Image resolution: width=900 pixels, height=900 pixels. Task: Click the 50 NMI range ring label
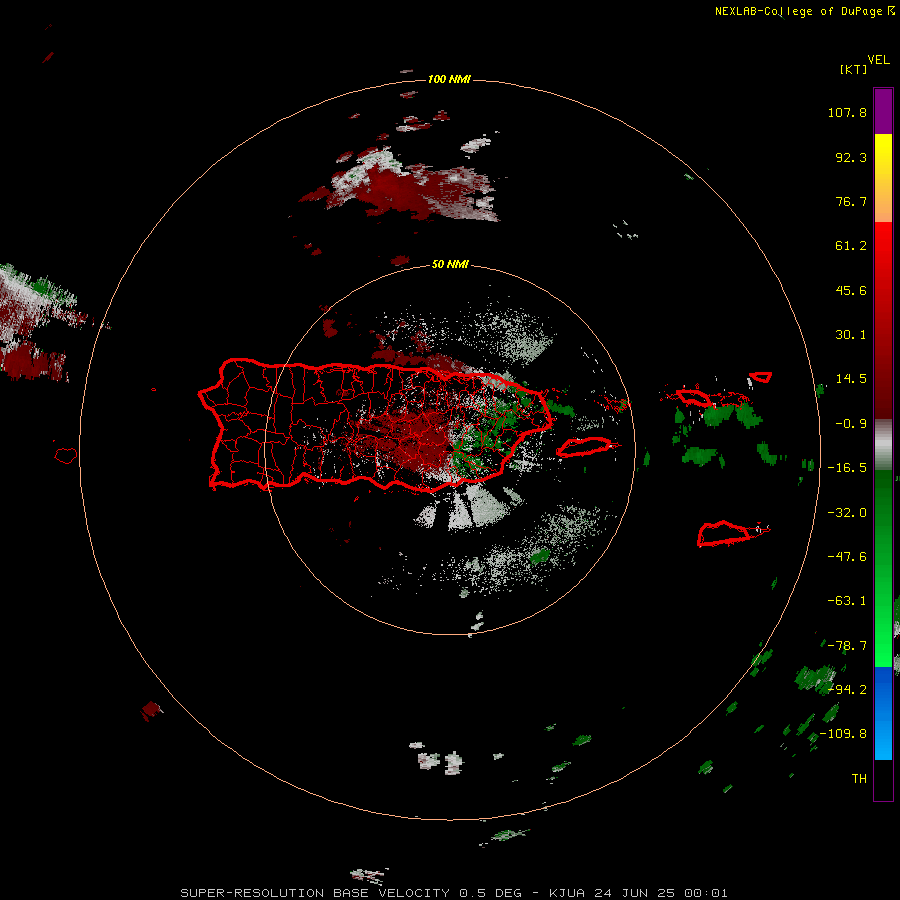(x=449, y=264)
